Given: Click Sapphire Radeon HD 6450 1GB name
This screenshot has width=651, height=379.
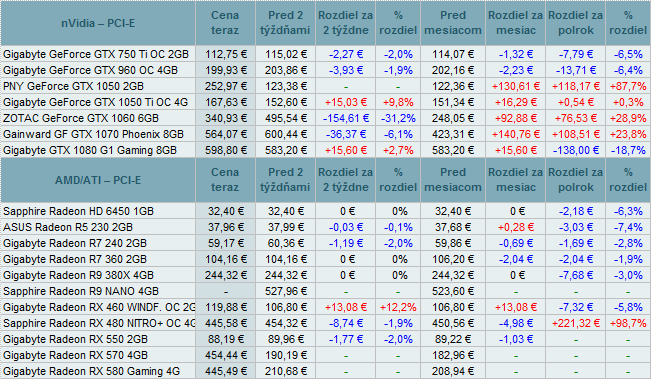Looking at the screenshot, I should point(78,211).
